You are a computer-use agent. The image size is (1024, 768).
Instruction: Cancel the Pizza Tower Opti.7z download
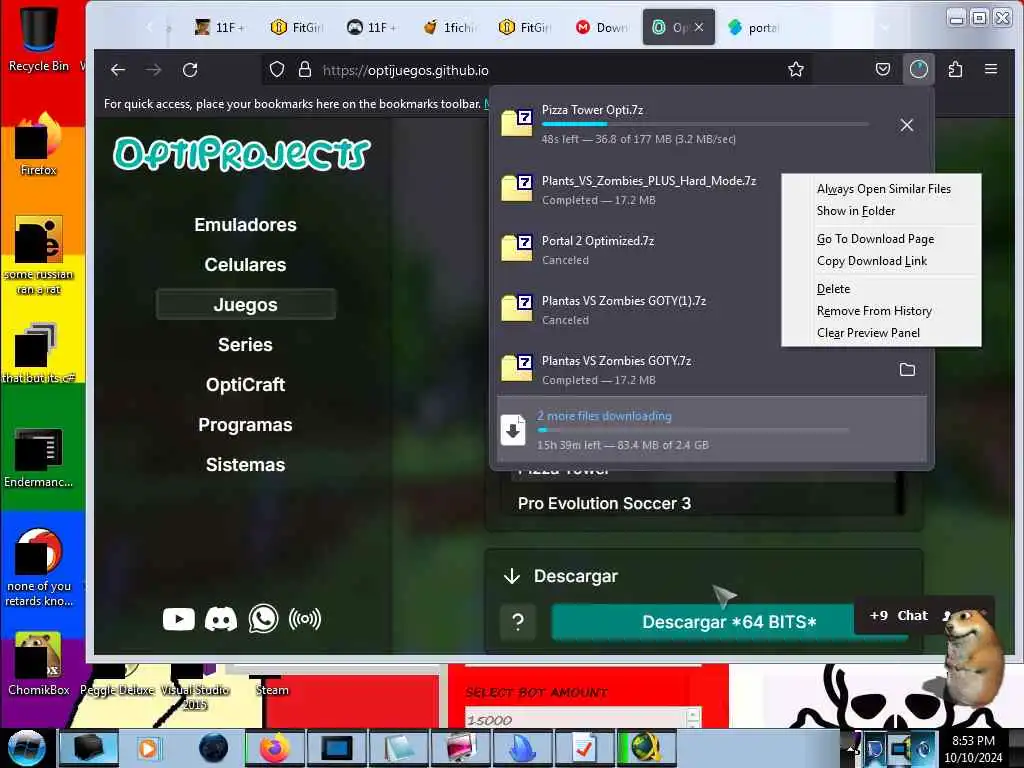coord(906,125)
